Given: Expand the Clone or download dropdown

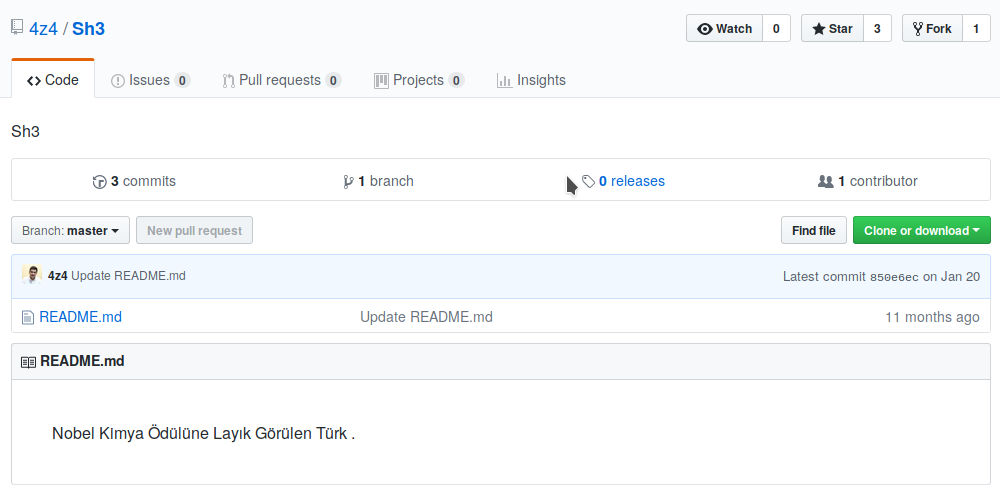Looking at the screenshot, I should point(922,230).
